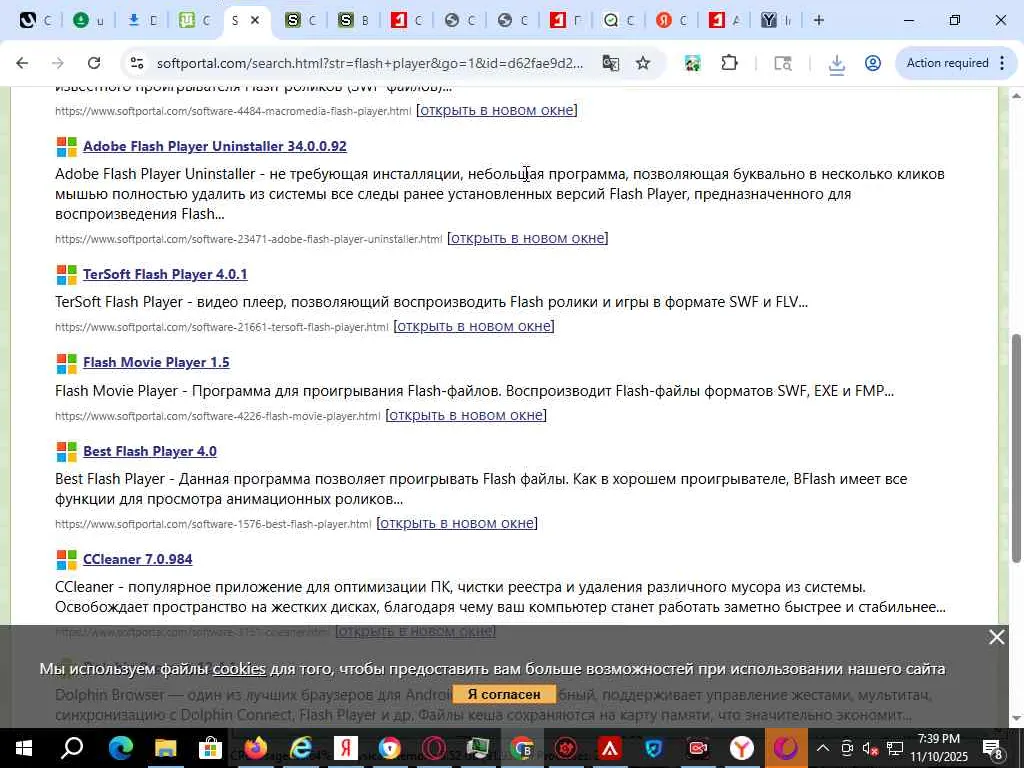Click scrollbar up arrow
This screenshot has height=768, width=1024.
coord(1016,95)
